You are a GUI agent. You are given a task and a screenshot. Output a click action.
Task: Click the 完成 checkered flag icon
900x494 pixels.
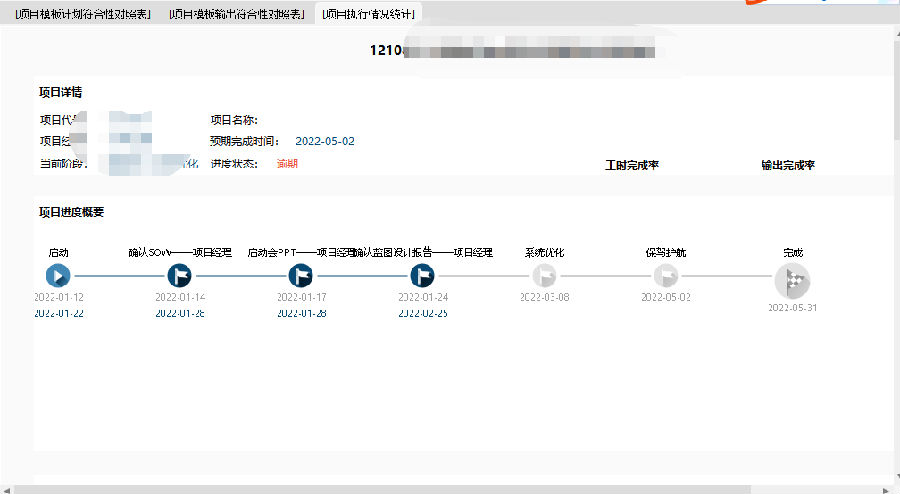click(793, 281)
